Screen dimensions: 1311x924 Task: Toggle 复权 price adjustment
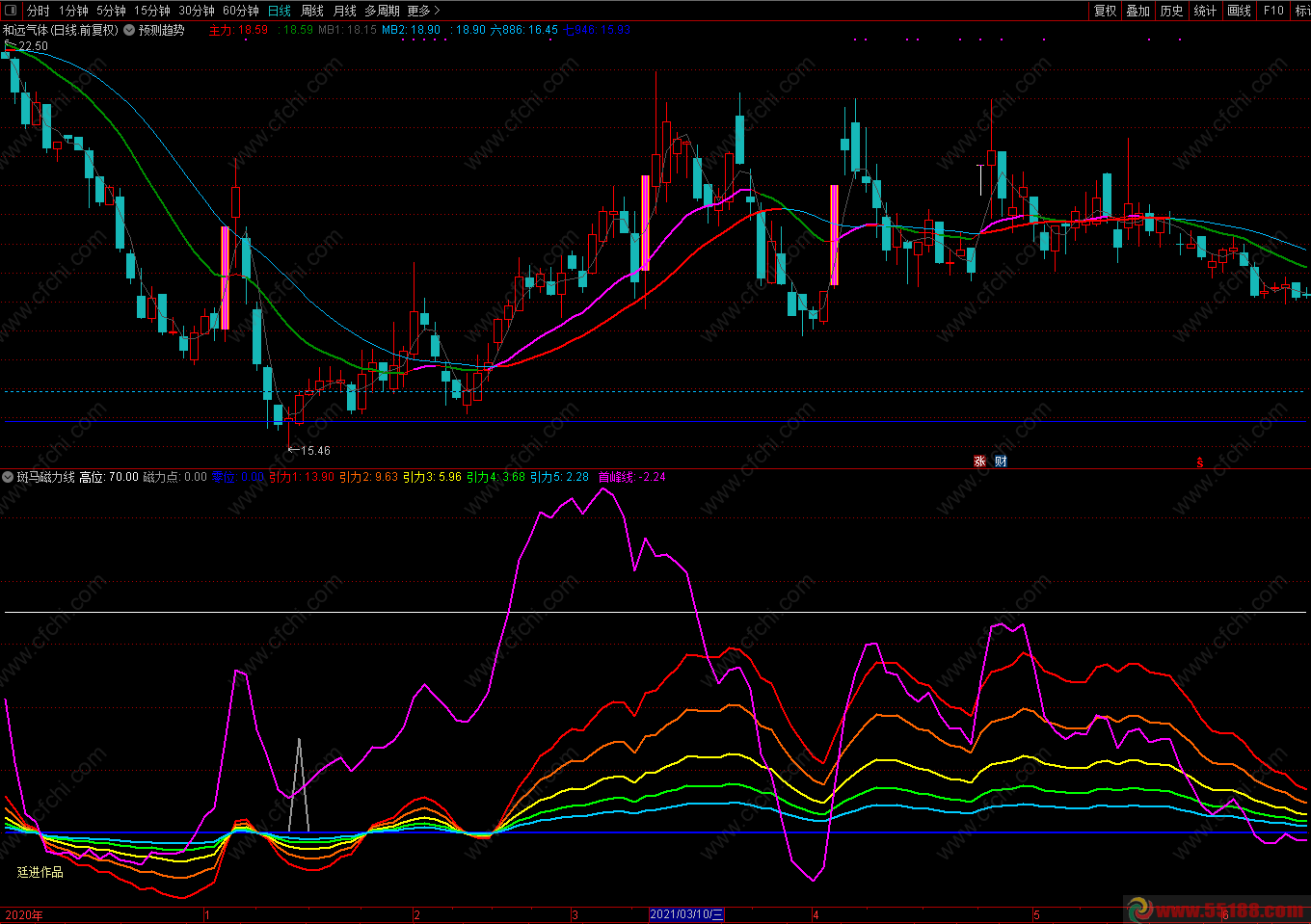tap(1105, 11)
